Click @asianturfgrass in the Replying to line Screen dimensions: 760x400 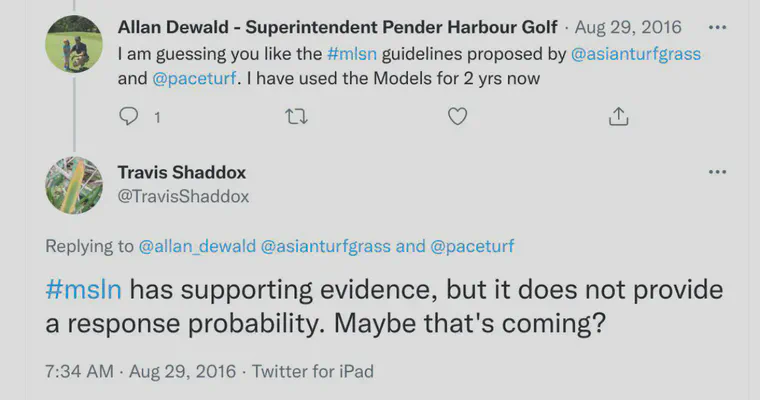pos(326,246)
